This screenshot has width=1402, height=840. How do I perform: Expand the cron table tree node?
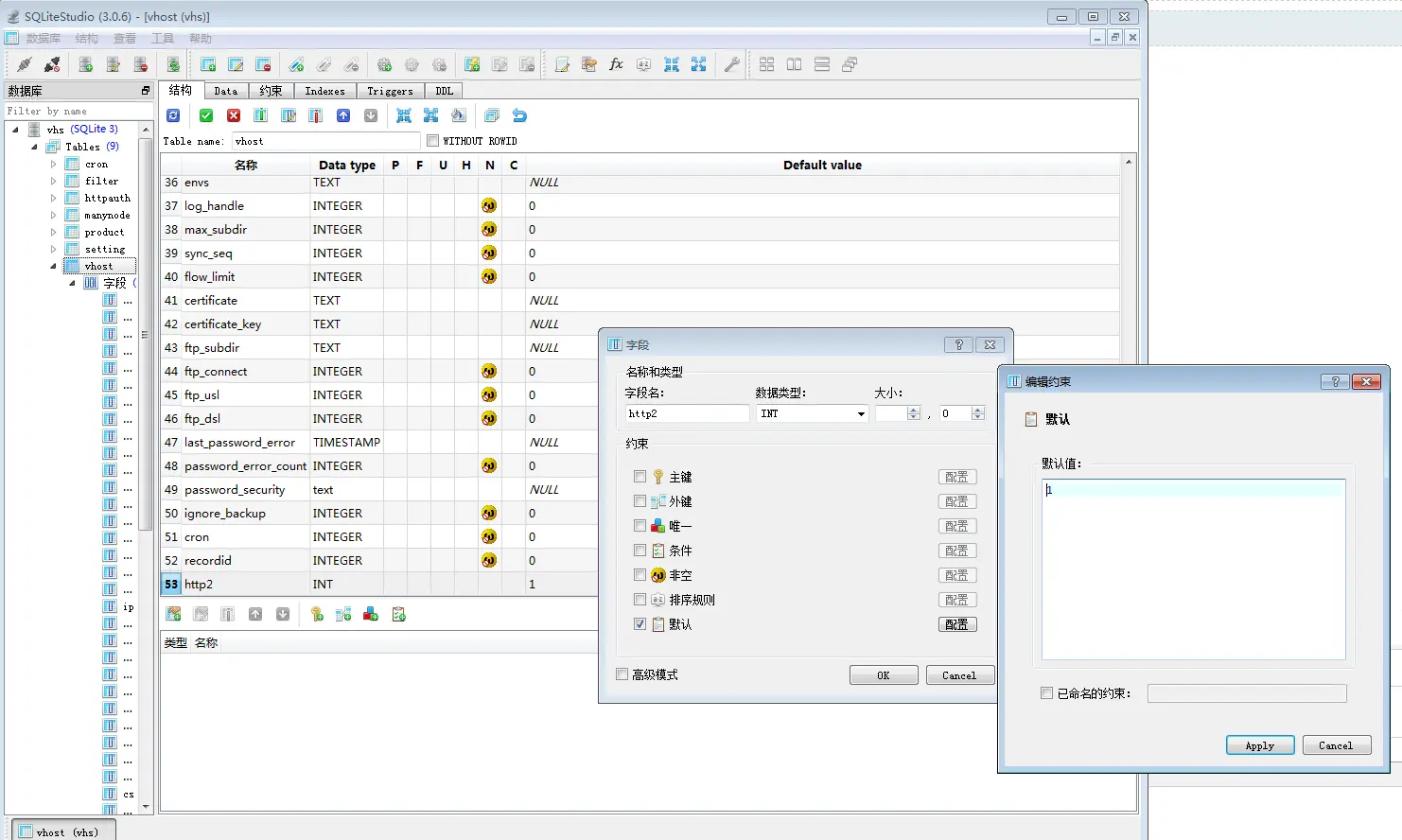coord(54,164)
